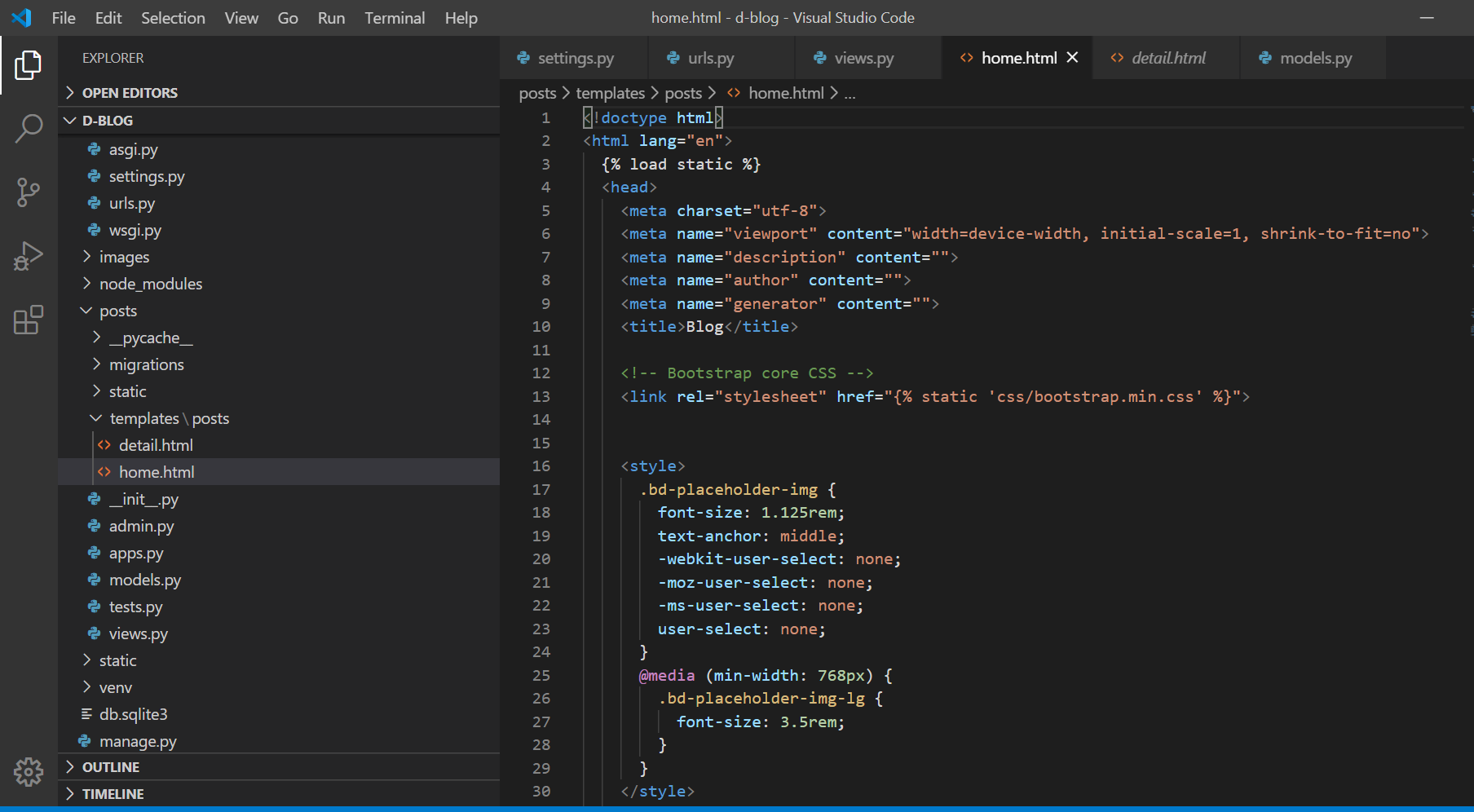Click the Python icon beside asgi.py
The width and height of the screenshot is (1474, 812).
[95, 149]
